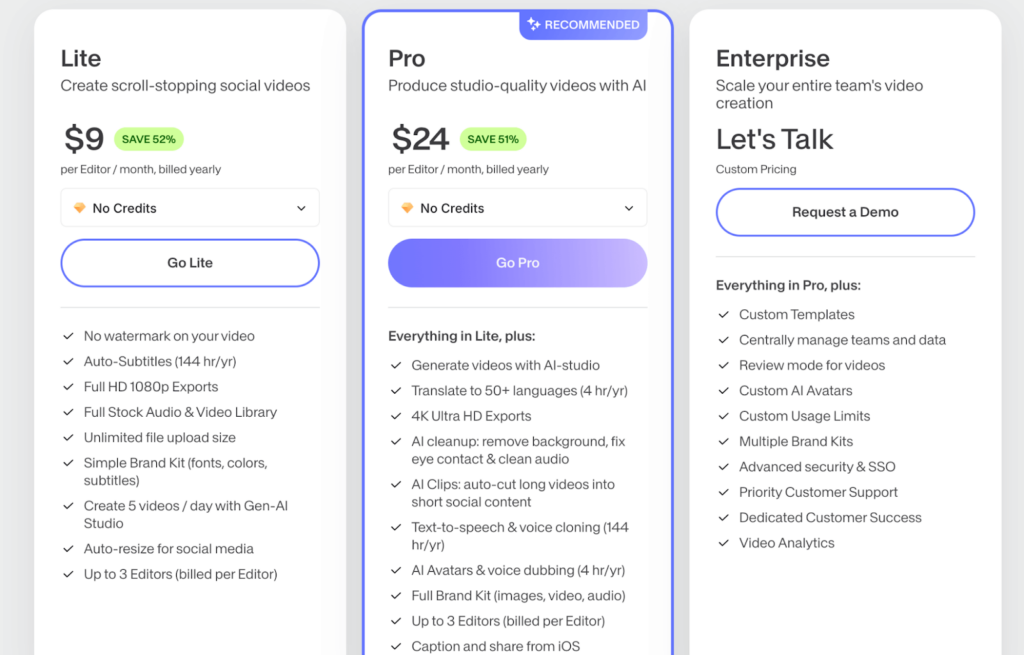Click the diamond credits icon in Lite plan
This screenshot has height=655, width=1024.
(80, 208)
